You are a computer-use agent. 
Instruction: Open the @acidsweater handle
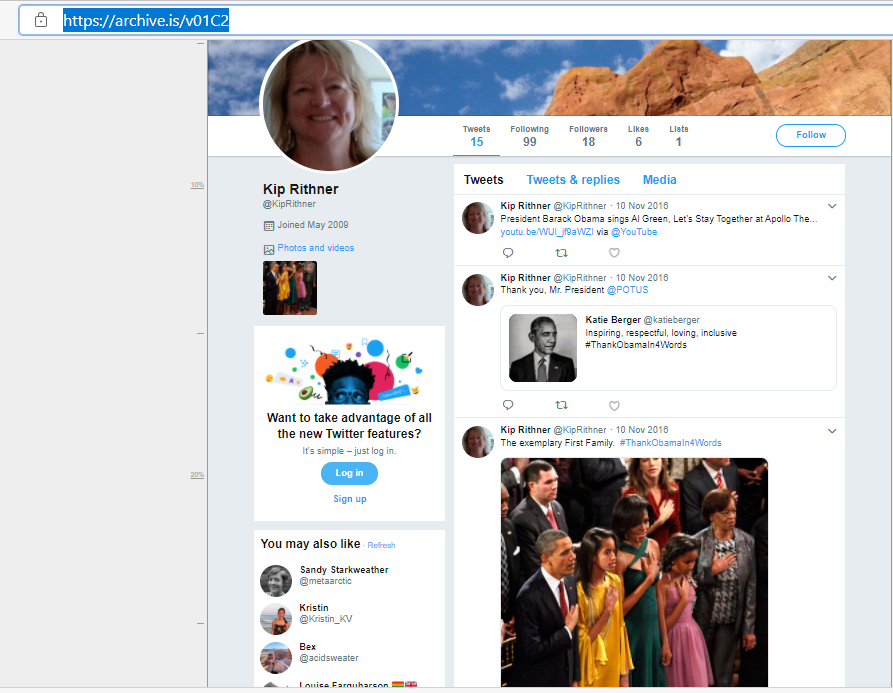[x=329, y=658]
